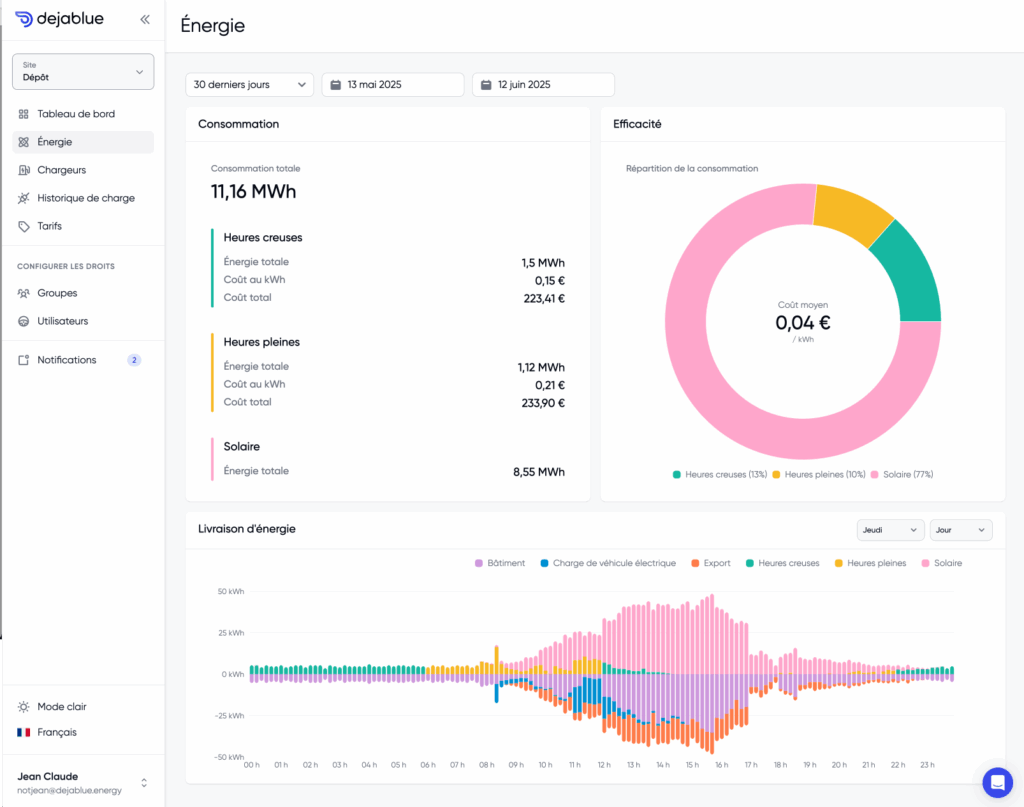Click the Notifications badge showing 2
This screenshot has height=807, width=1024.
pos(134,360)
